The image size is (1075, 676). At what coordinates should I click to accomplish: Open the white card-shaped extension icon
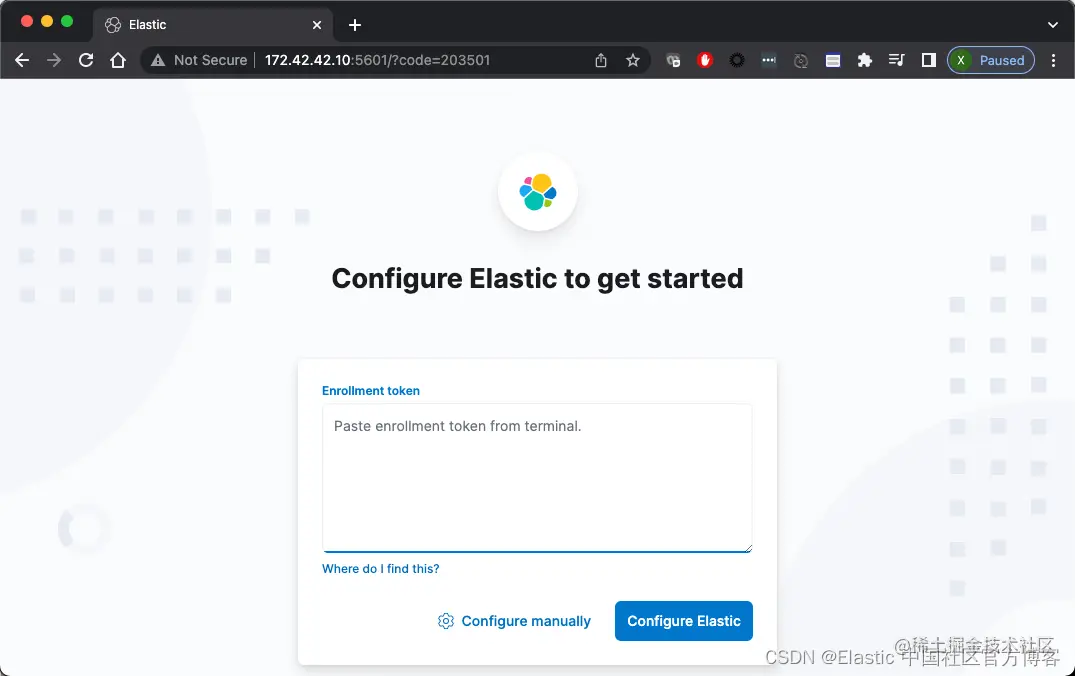[x=832, y=60]
